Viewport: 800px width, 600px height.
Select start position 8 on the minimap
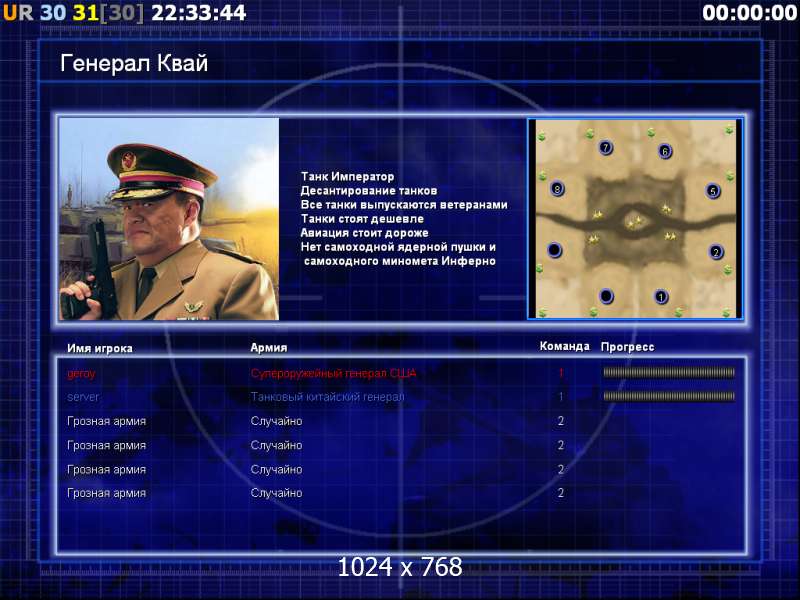click(557, 189)
